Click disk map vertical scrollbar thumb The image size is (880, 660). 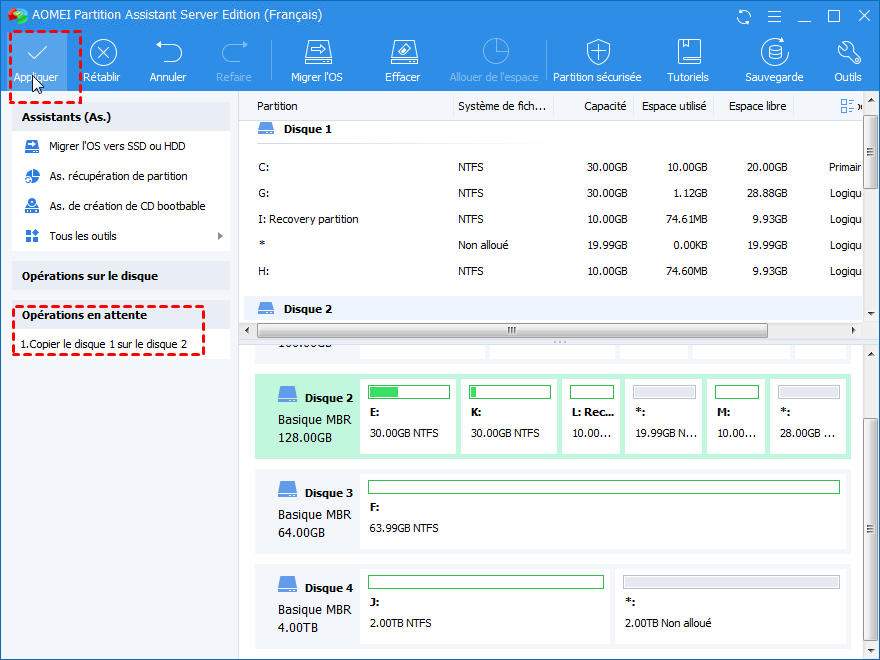coord(871,529)
